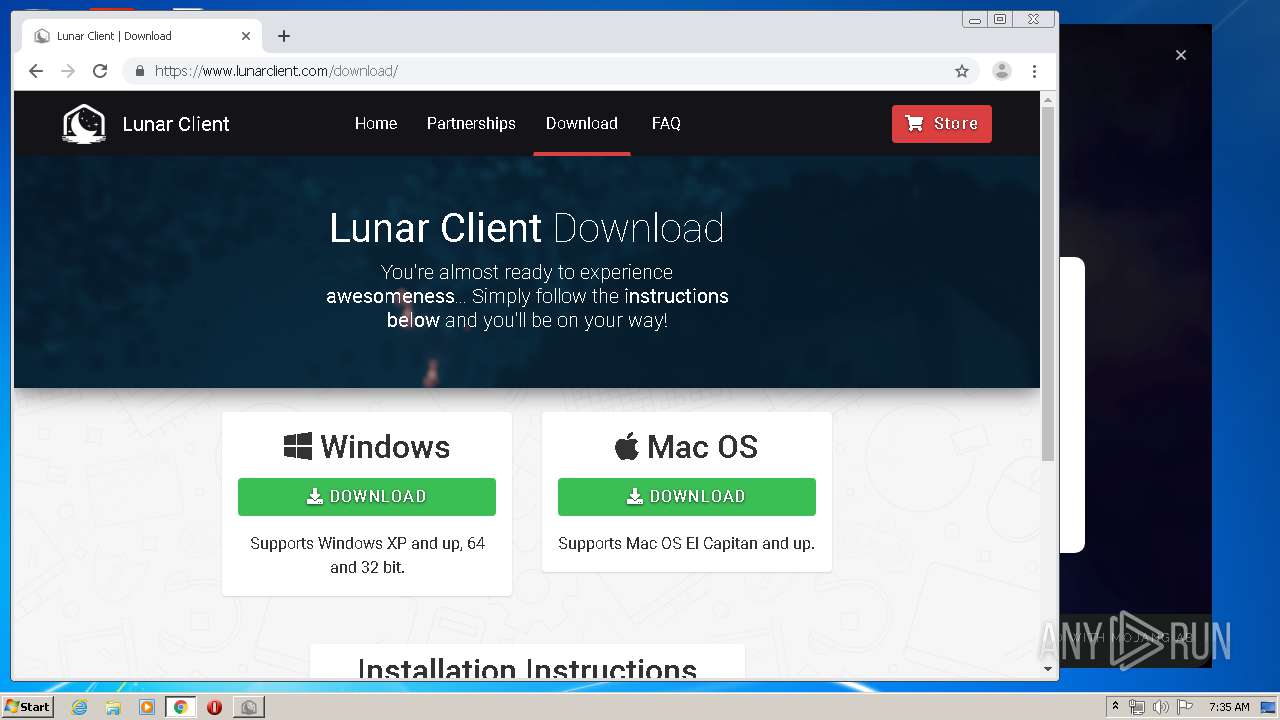This screenshot has width=1280, height=720.
Task: Switch to the last taskbar app
Action: click(x=248, y=707)
